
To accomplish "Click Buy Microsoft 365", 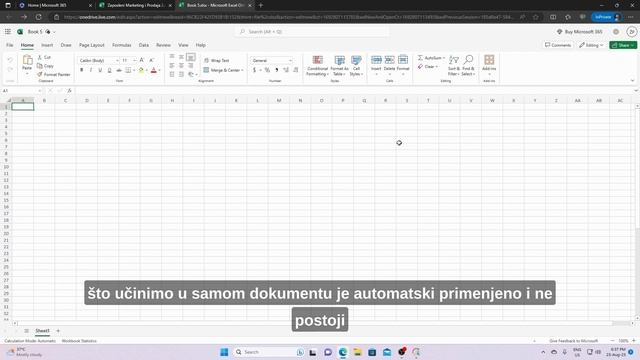I will [x=580, y=31].
